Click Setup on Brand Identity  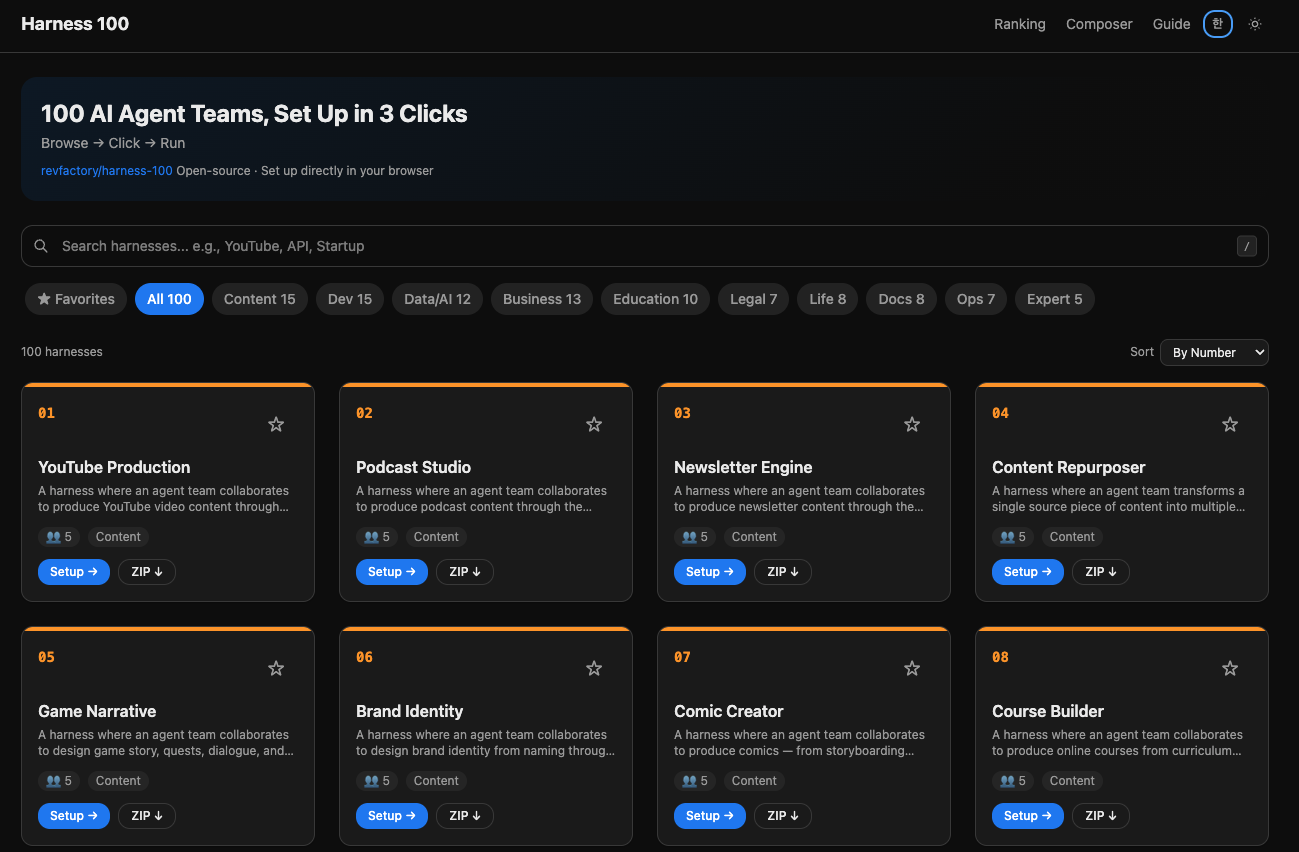pyautogui.click(x=392, y=816)
